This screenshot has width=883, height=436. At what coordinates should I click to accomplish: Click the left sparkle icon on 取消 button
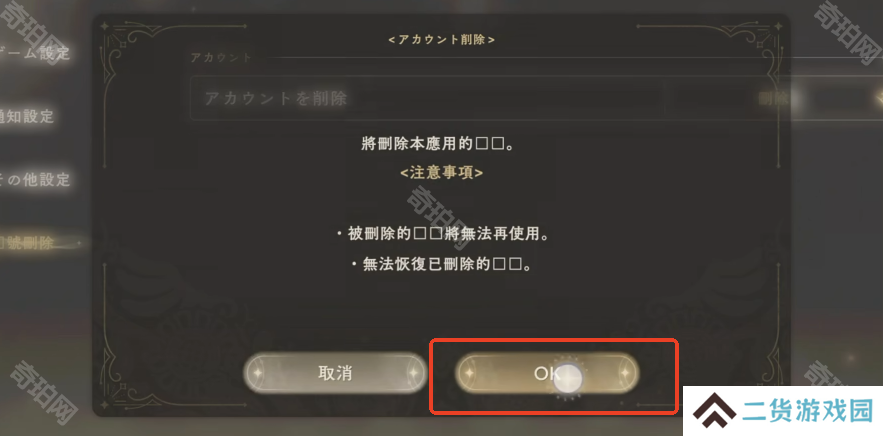pyautogui.click(x=258, y=373)
